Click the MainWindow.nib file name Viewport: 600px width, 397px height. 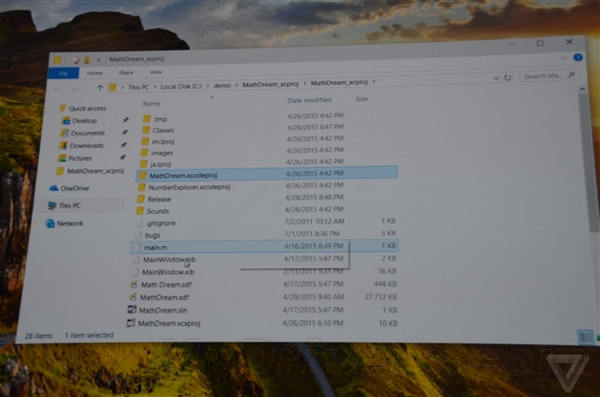[x=169, y=260]
